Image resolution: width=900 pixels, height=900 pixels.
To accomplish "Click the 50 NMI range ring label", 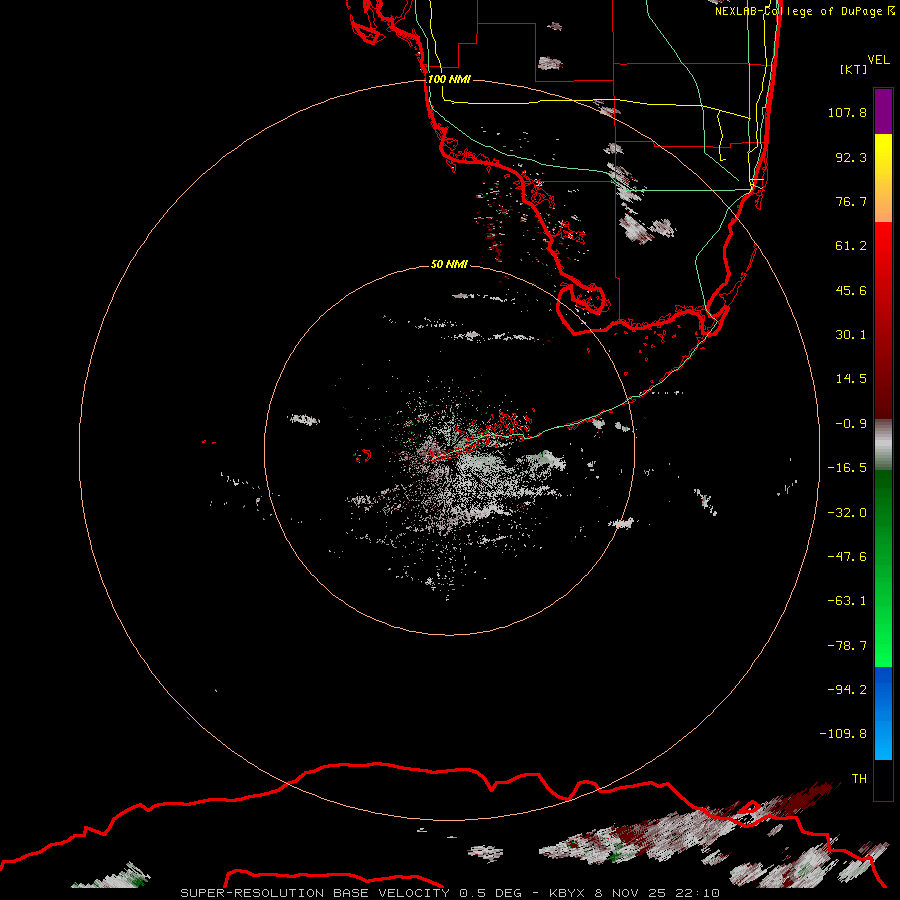I will pos(449,264).
